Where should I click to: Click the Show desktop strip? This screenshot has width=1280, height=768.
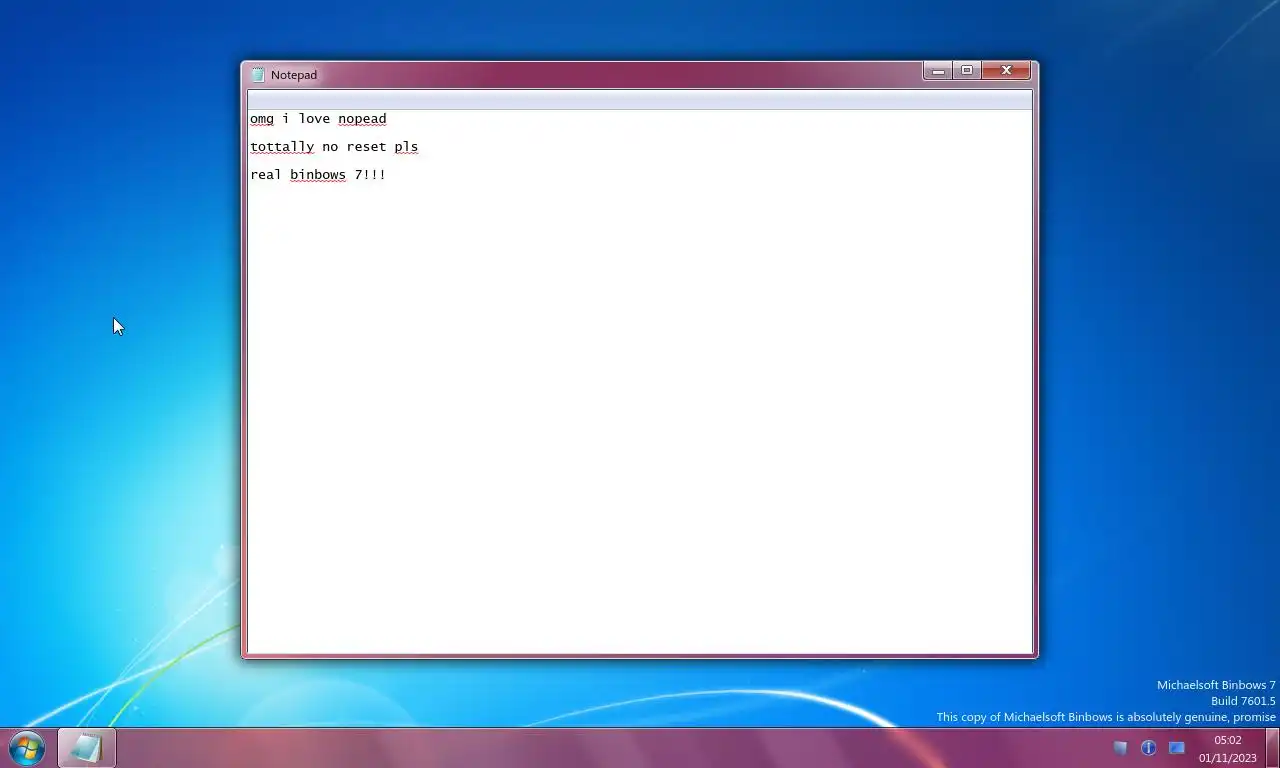1273,748
